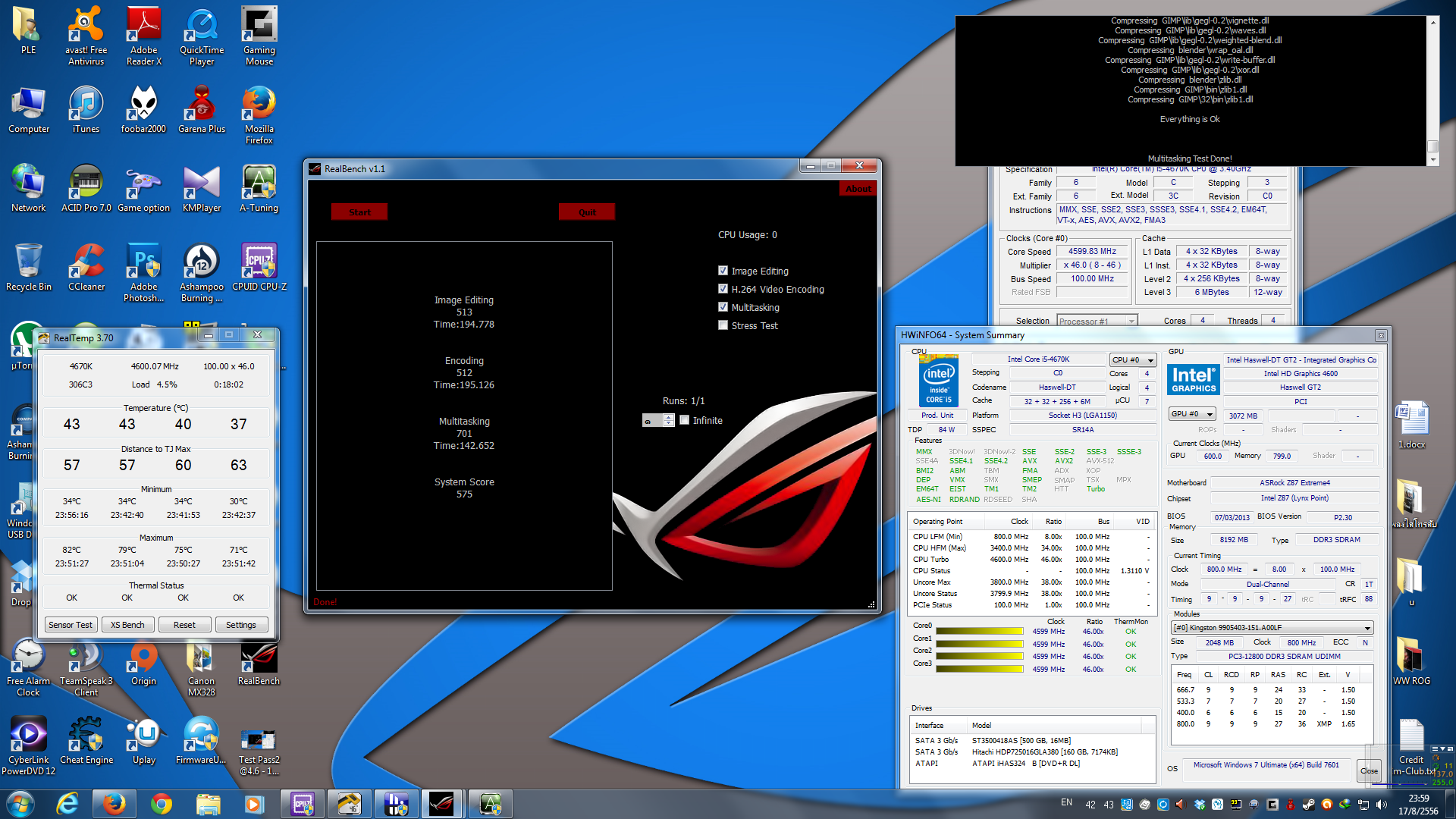Click the Chrome taskbar icon
The width and height of the screenshot is (1456, 819).
point(162,804)
